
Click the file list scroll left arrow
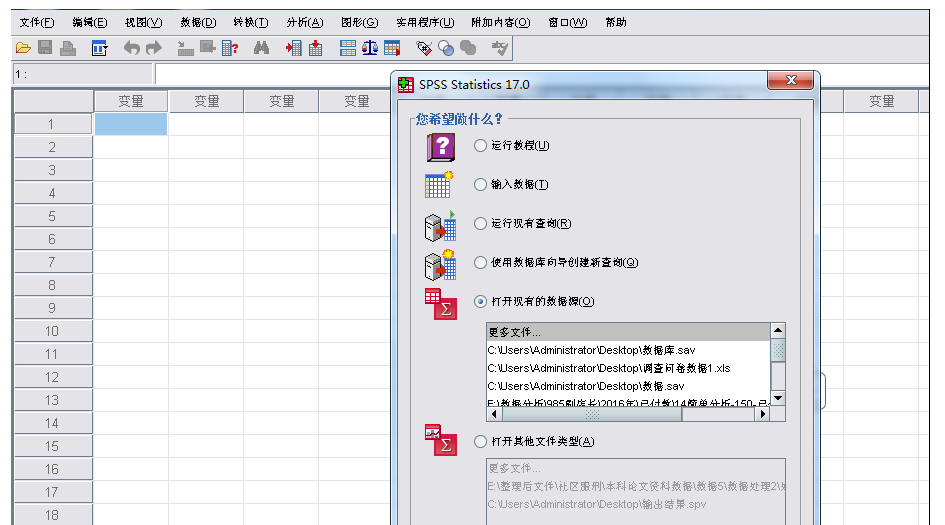[x=495, y=414]
